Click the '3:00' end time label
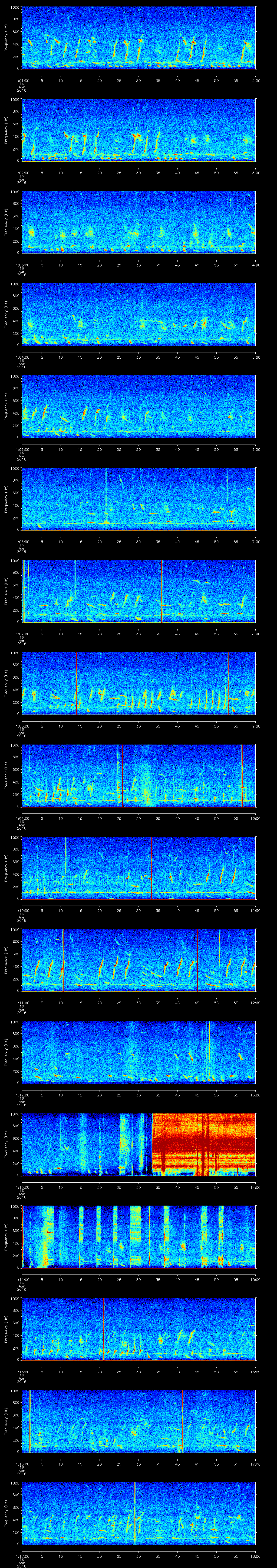The height and width of the screenshot is (1568, 277). click(256, 173)
